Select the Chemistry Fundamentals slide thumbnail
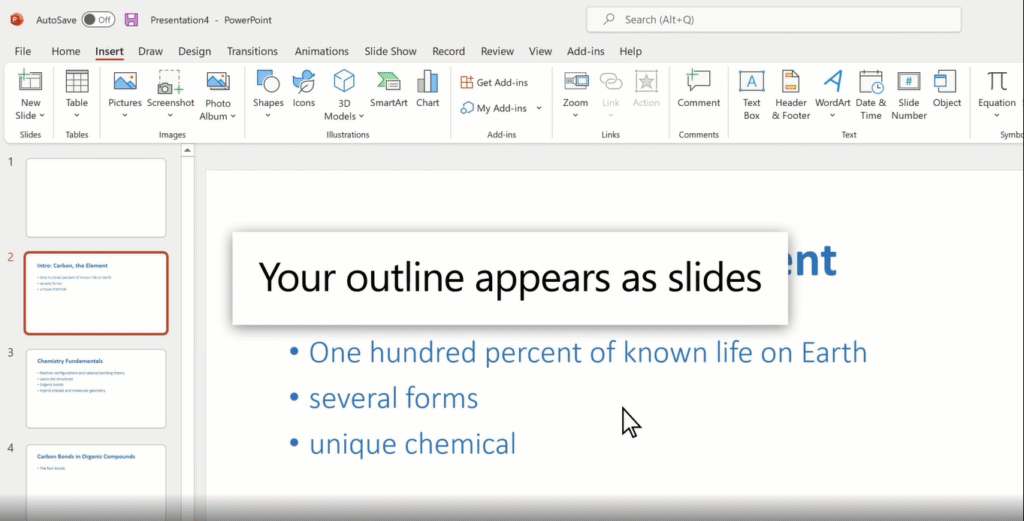 [x=96, y=387]
